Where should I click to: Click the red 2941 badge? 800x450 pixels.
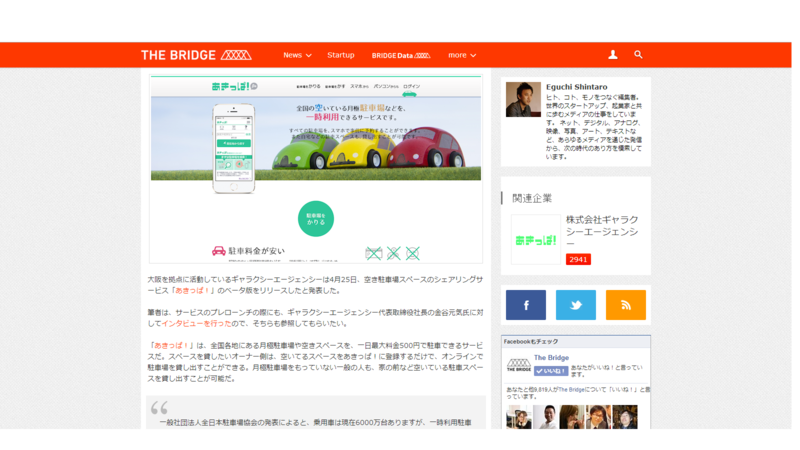(578, 259)
